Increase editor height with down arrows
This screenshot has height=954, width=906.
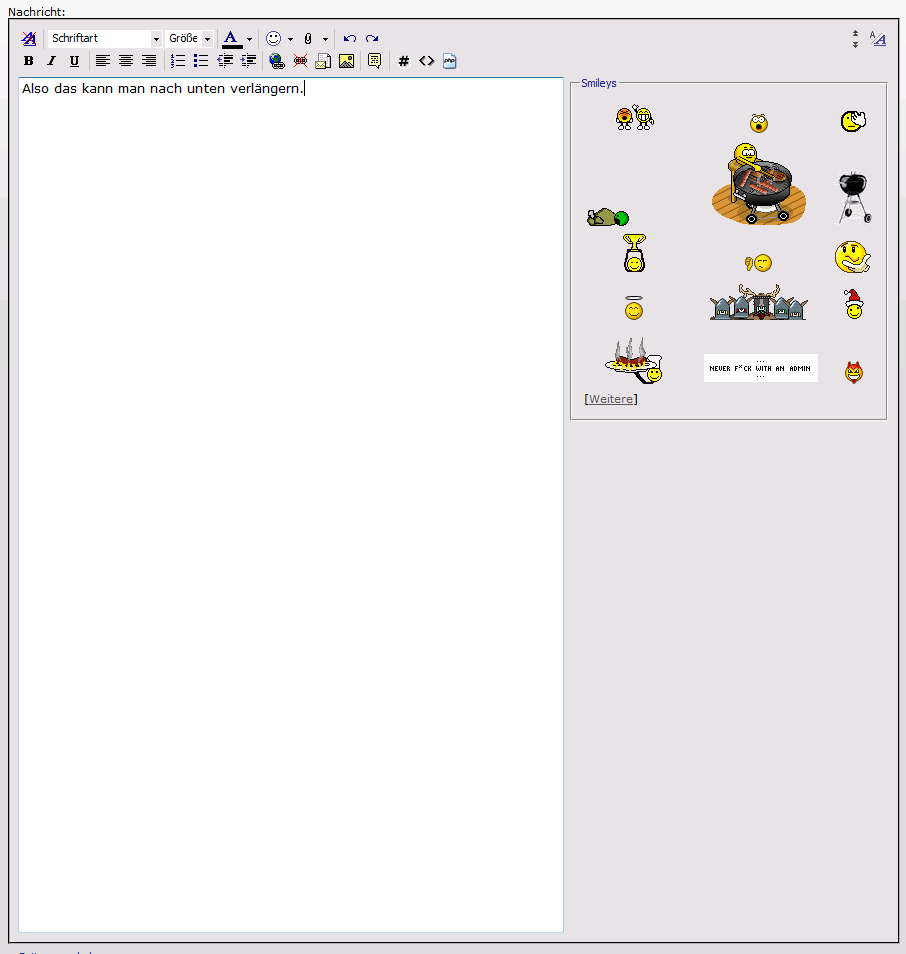855,44
